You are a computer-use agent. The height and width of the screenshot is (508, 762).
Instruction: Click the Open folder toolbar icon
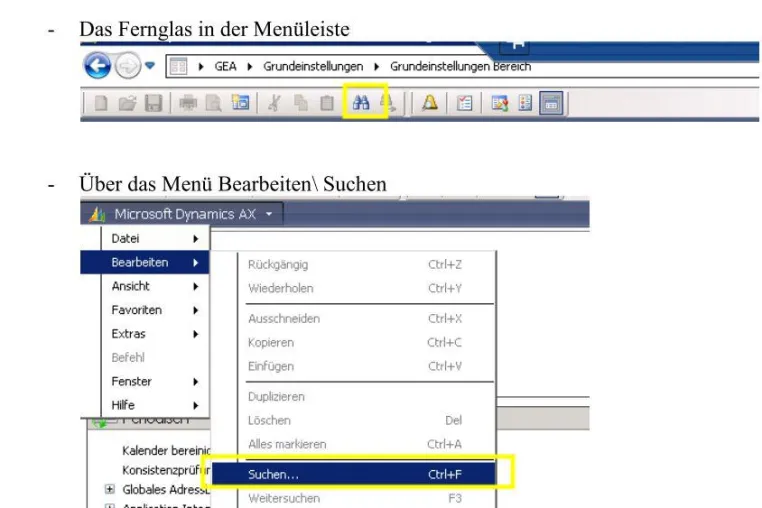(x=127, y=103)
